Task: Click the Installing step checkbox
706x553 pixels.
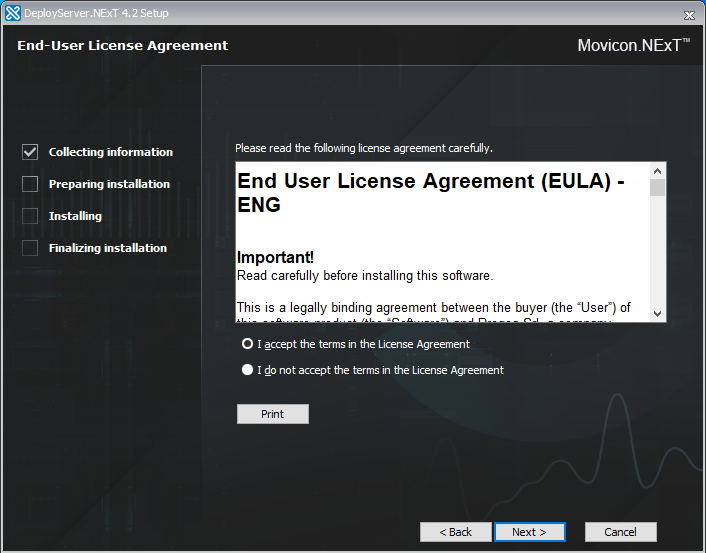Action: tap(30, 216)
